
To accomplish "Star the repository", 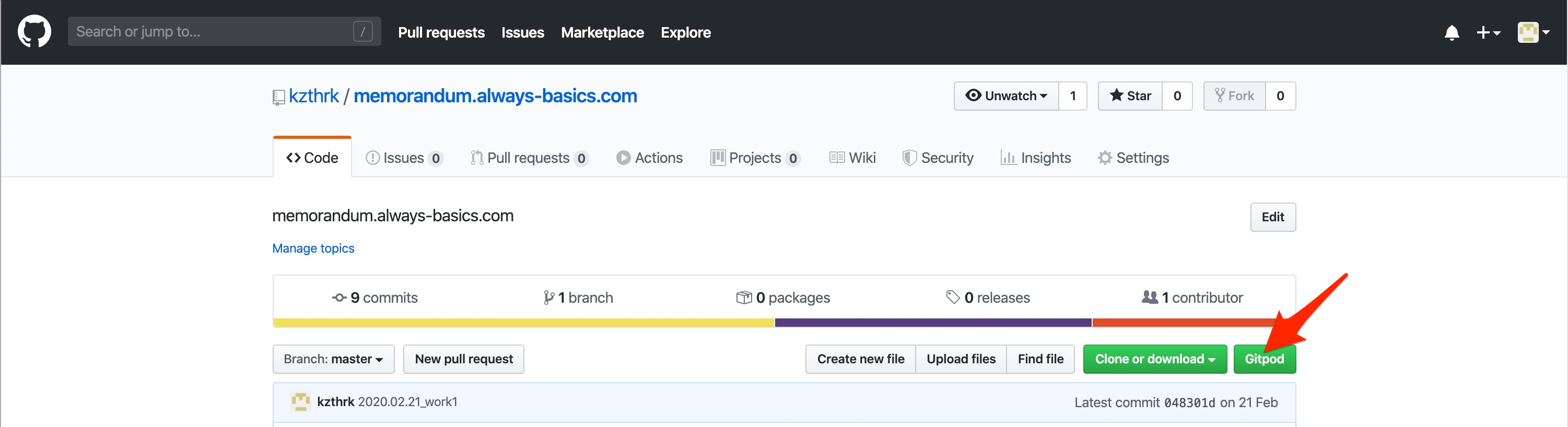I will pyautogui.click(x=1130, y=96).
